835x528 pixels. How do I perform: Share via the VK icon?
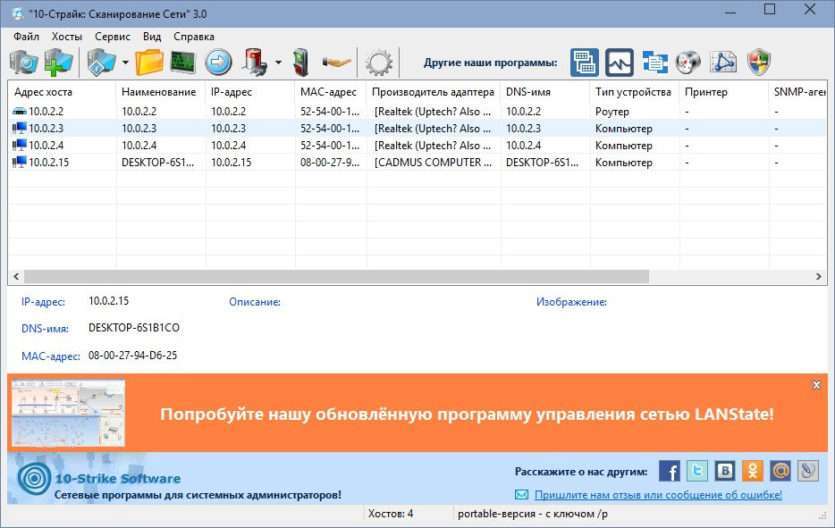725,471
